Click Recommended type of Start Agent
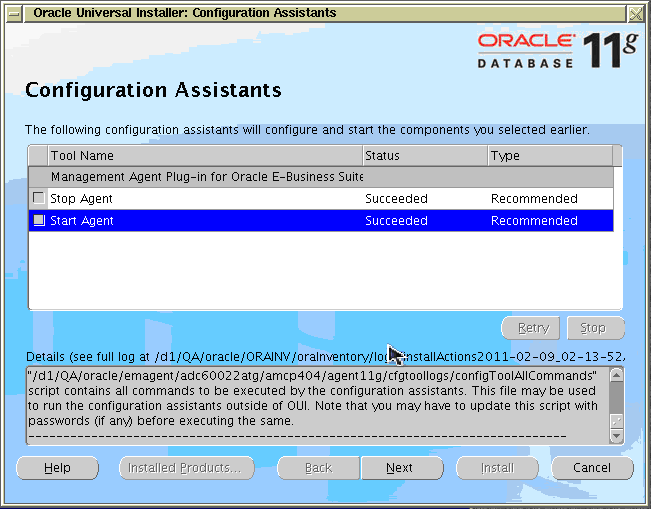This screenshot has height=509, width=651. [x=534, y=221]
